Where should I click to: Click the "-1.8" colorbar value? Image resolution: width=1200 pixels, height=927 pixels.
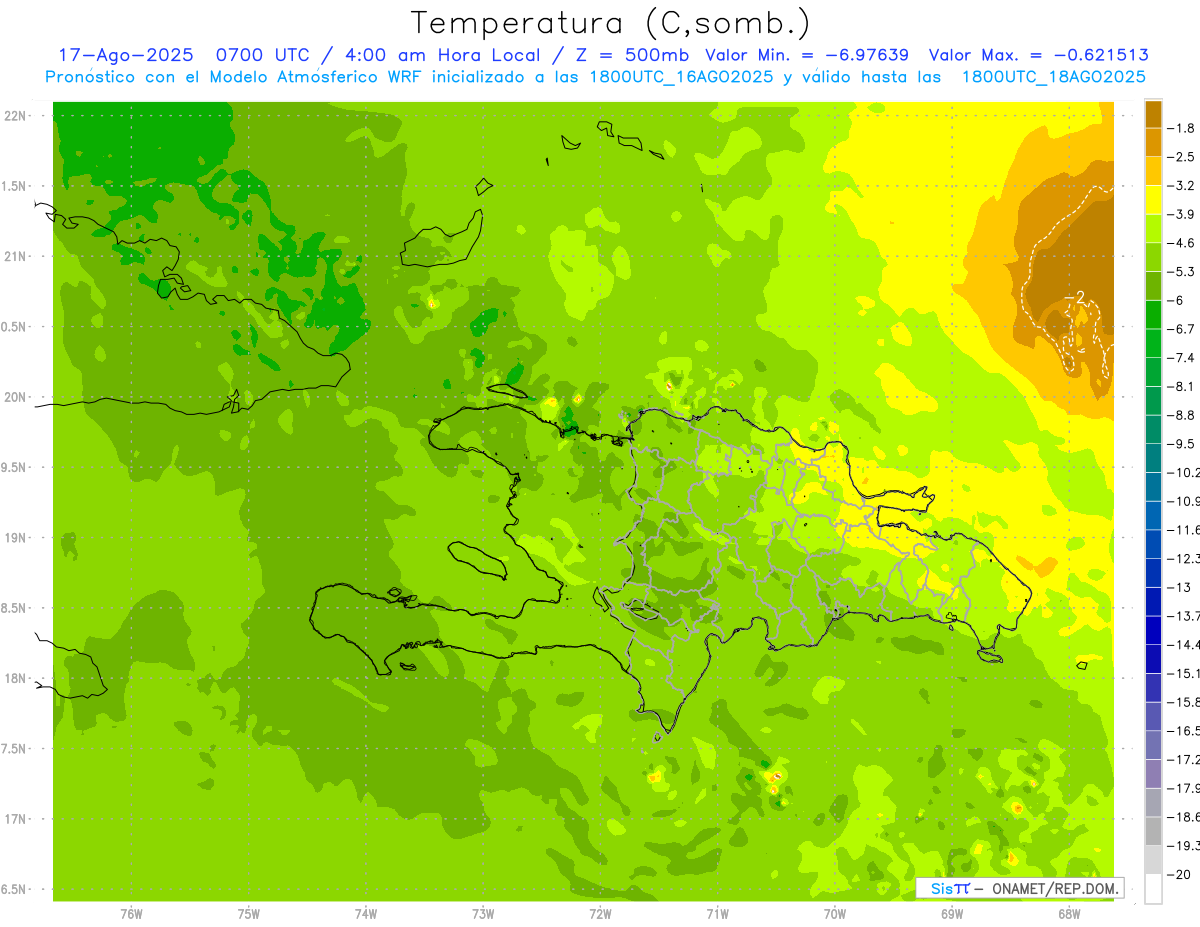tap(1183, 128)
